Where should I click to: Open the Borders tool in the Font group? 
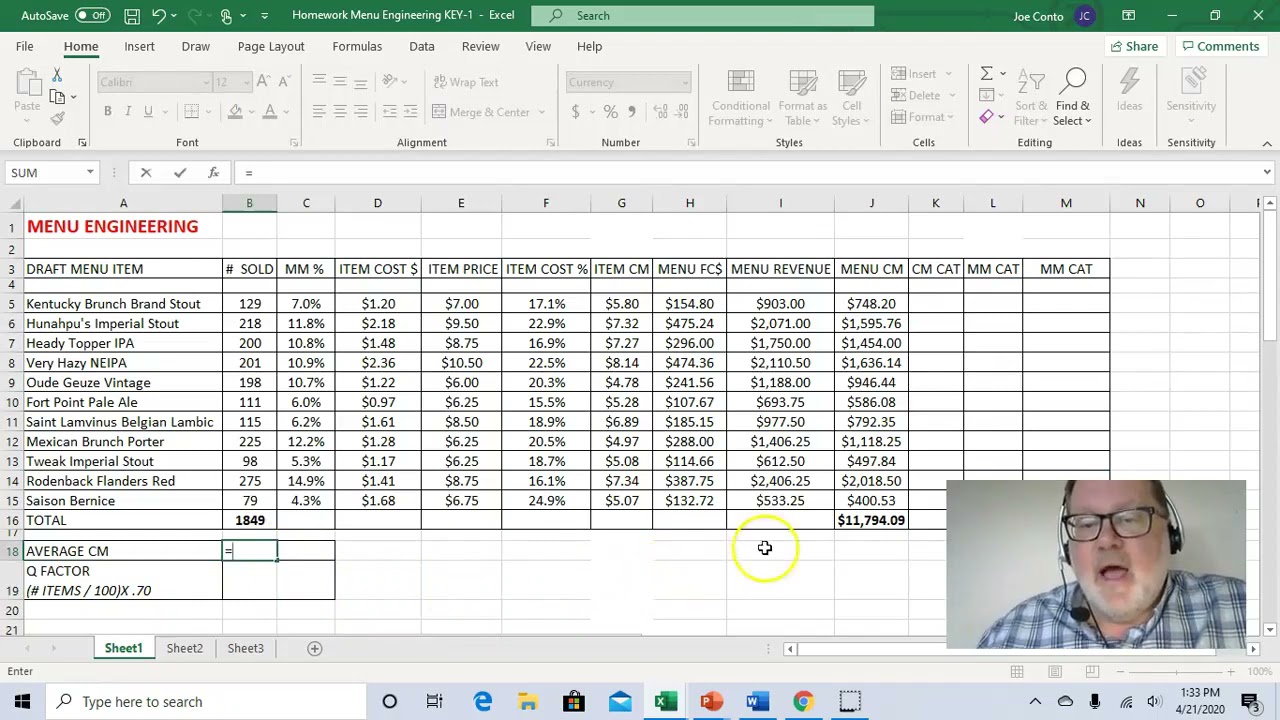[191, 112]
